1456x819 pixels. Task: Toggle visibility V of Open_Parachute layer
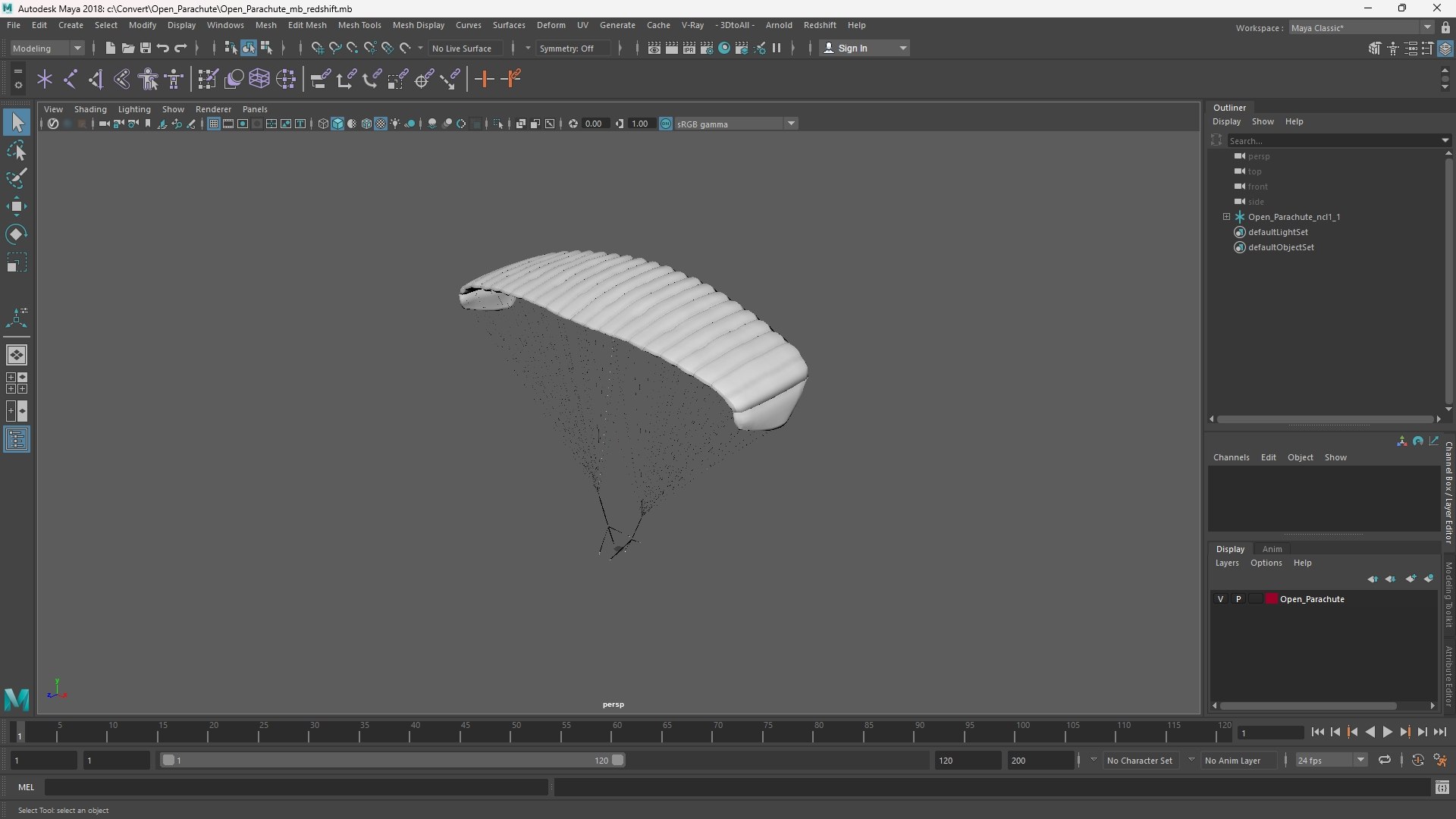click(1220, 599)
